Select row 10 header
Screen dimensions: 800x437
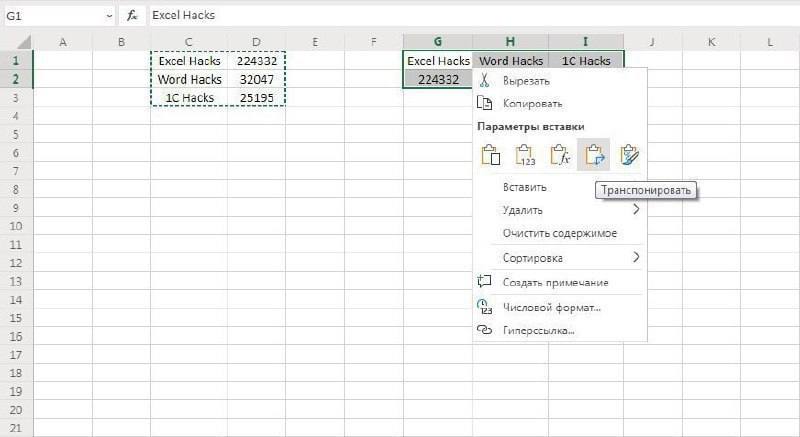pyautogui.click(x=16, y=226)
